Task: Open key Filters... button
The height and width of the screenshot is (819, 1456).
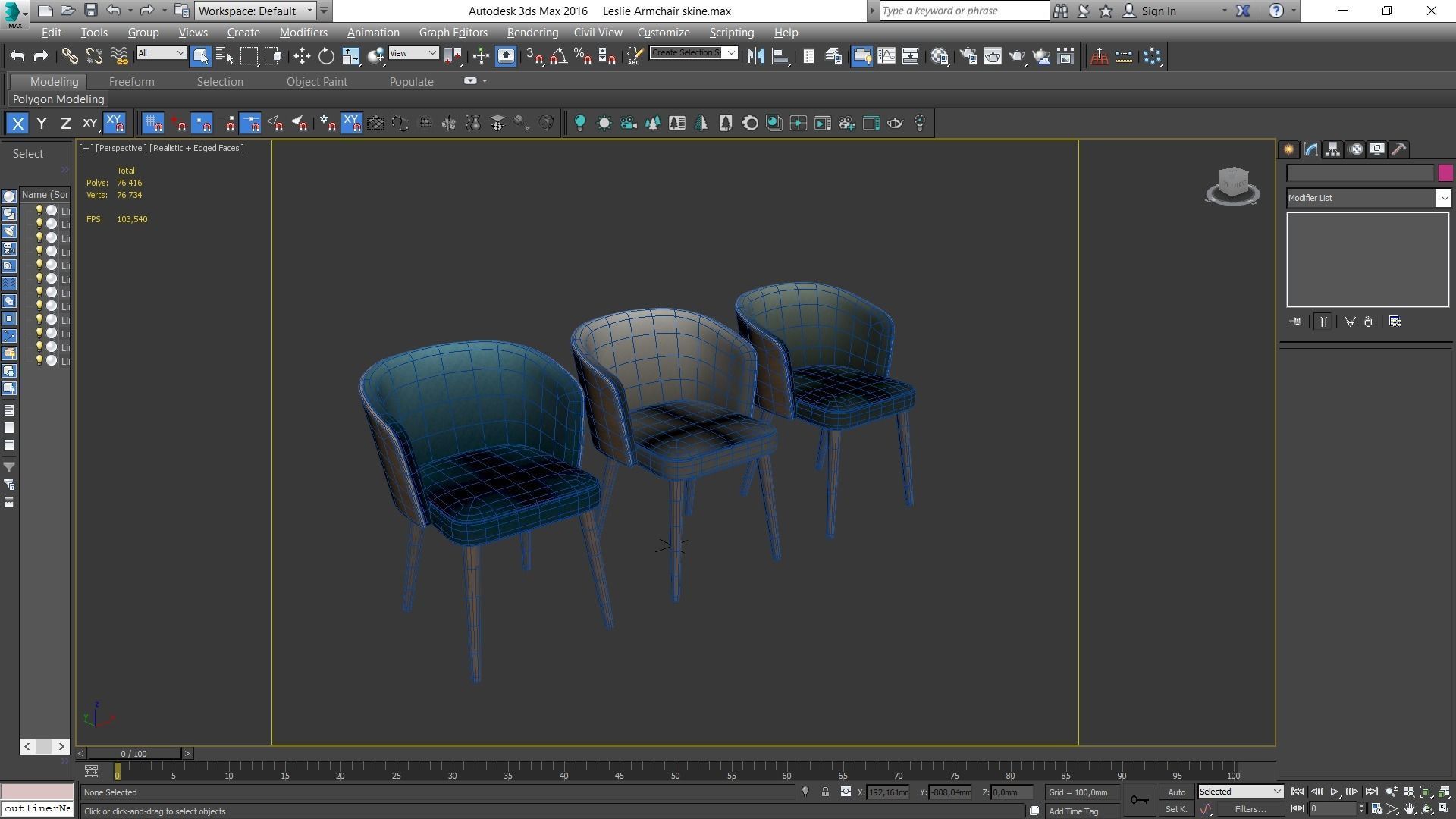Action: tap(1250, 809)
